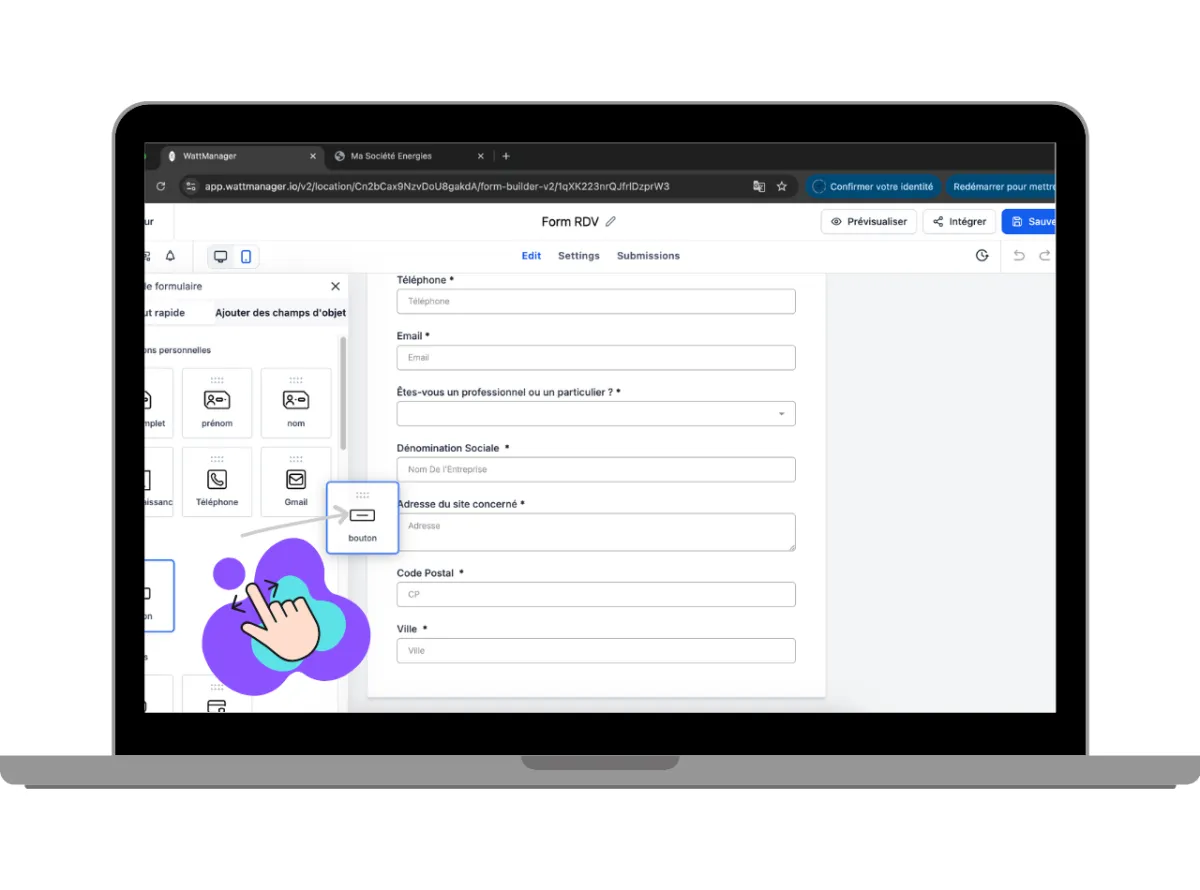Select the Téléphone field element

click(217, 482)
